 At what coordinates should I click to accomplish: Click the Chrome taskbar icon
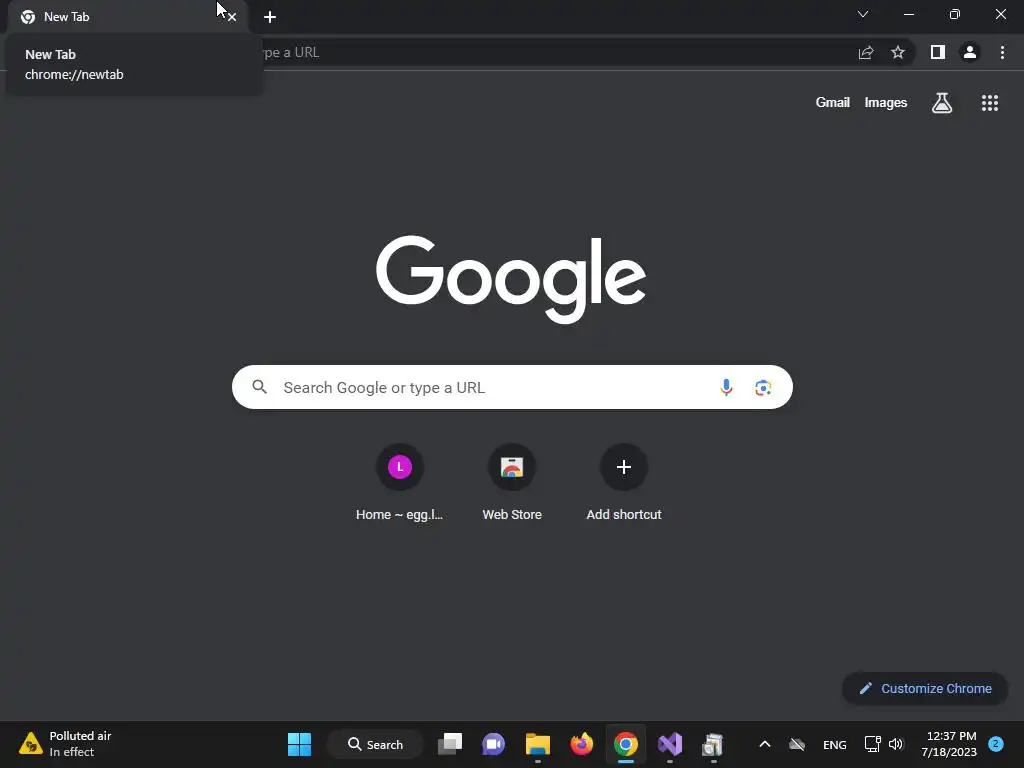[626, 744]
